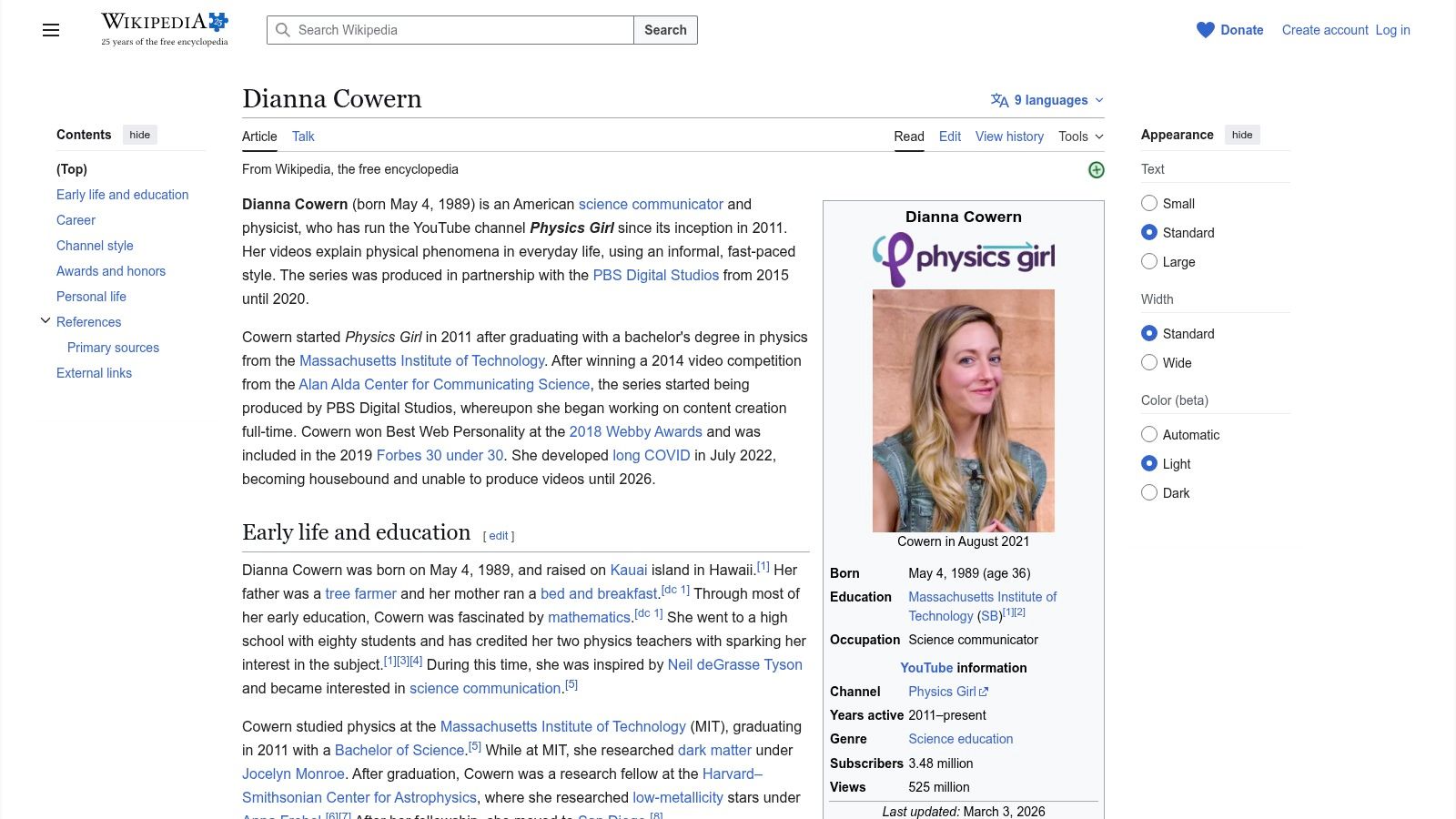This screenshot has height=819, width=1456.
Task: Go to Primary sources in Contents
Action: [113, 348]
